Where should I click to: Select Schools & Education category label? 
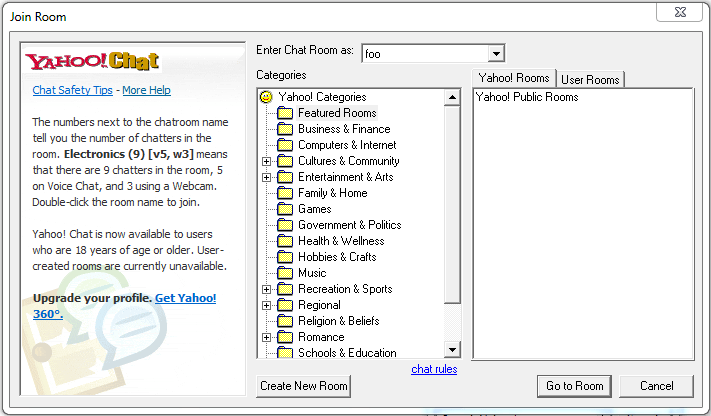[347, 352]
